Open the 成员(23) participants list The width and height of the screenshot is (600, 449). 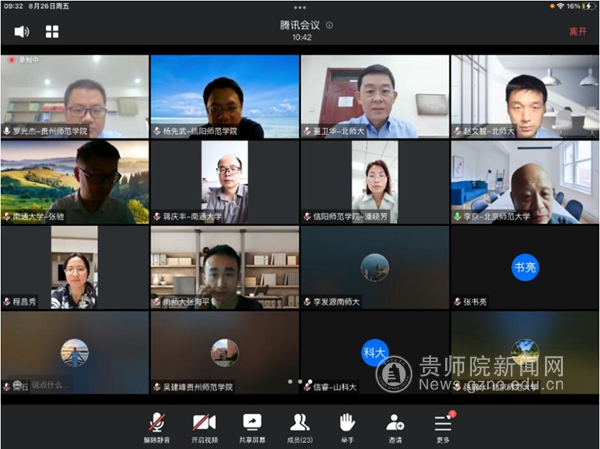299,427
